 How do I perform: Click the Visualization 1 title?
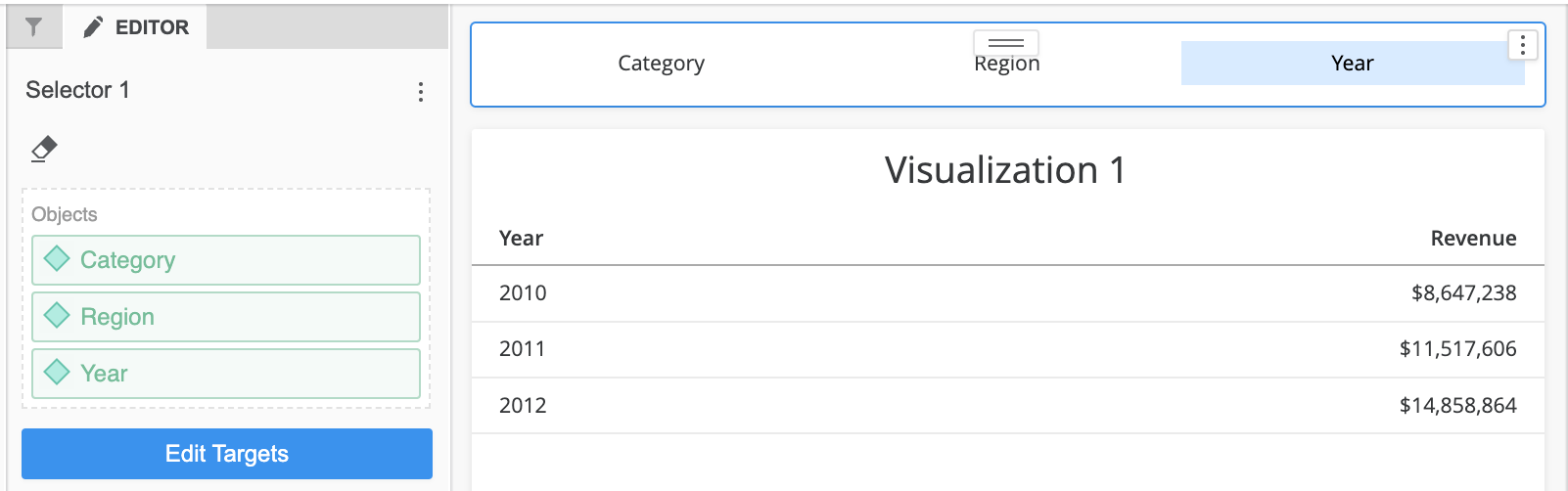(1006, 170)
